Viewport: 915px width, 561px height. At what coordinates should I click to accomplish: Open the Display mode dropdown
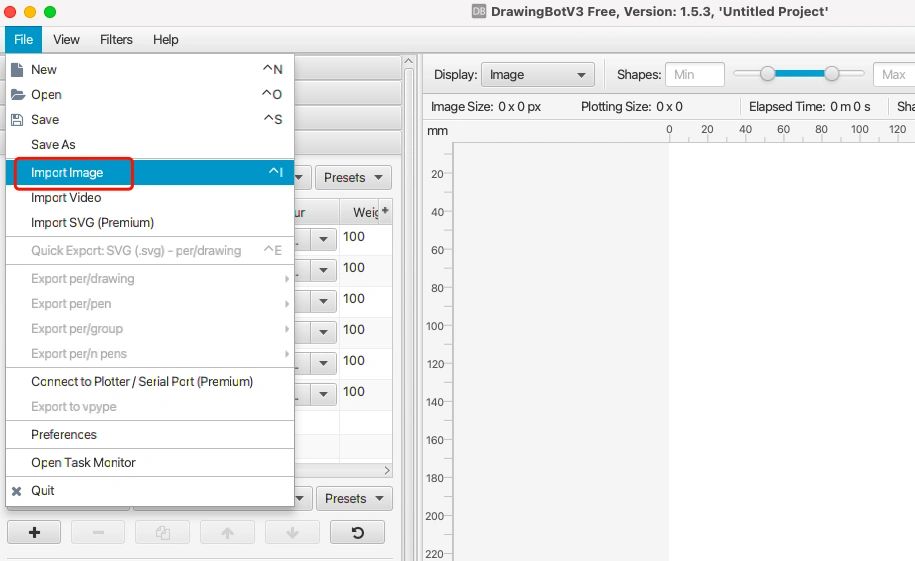point(538,75)
